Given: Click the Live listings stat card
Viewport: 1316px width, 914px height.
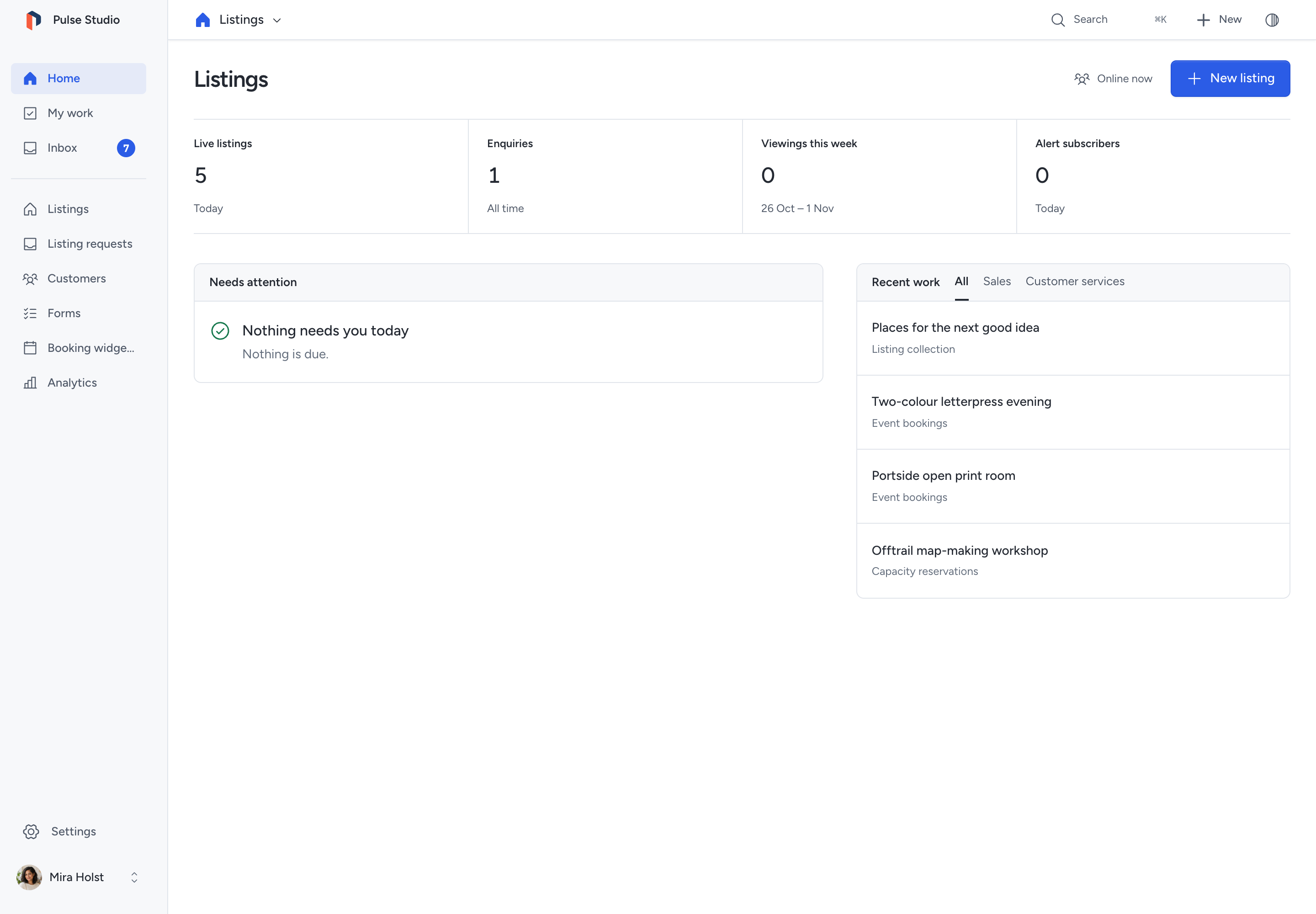Looking at the screenshot, I should pyautogui.click(x=330, y=176).
